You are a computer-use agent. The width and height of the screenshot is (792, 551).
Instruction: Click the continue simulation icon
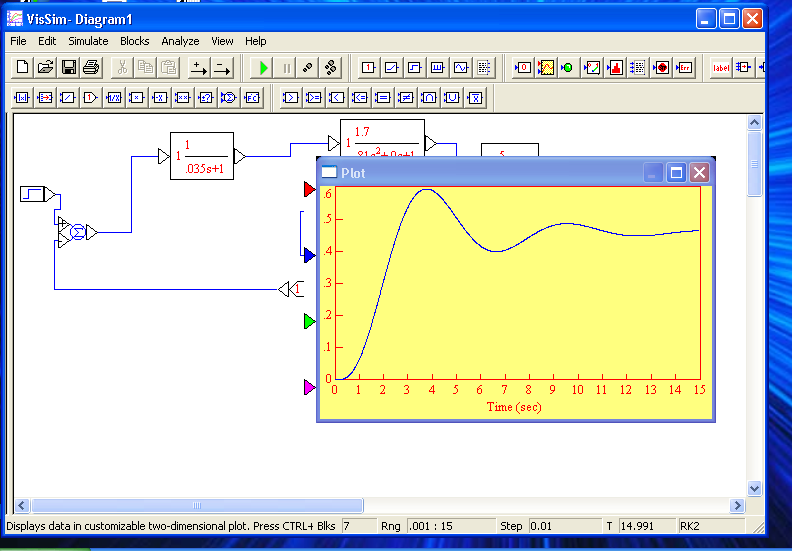(x=331, y=68)
